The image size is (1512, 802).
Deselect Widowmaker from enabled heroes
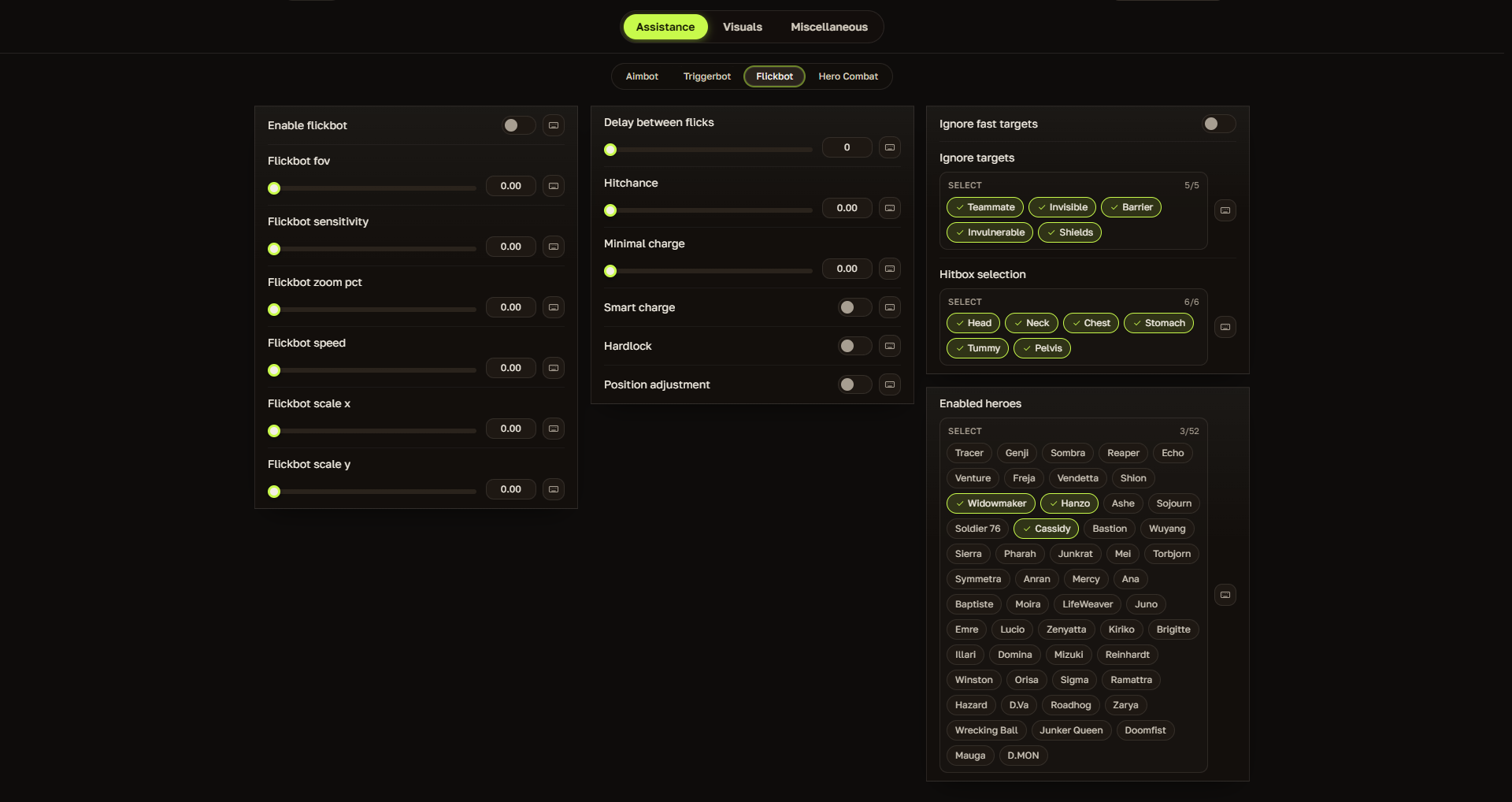(991, 503)
